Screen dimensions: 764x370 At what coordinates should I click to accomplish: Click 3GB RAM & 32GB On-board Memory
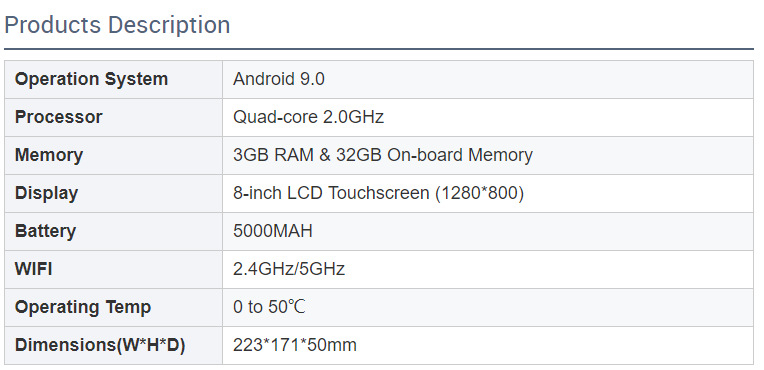[x=383, y=155]
